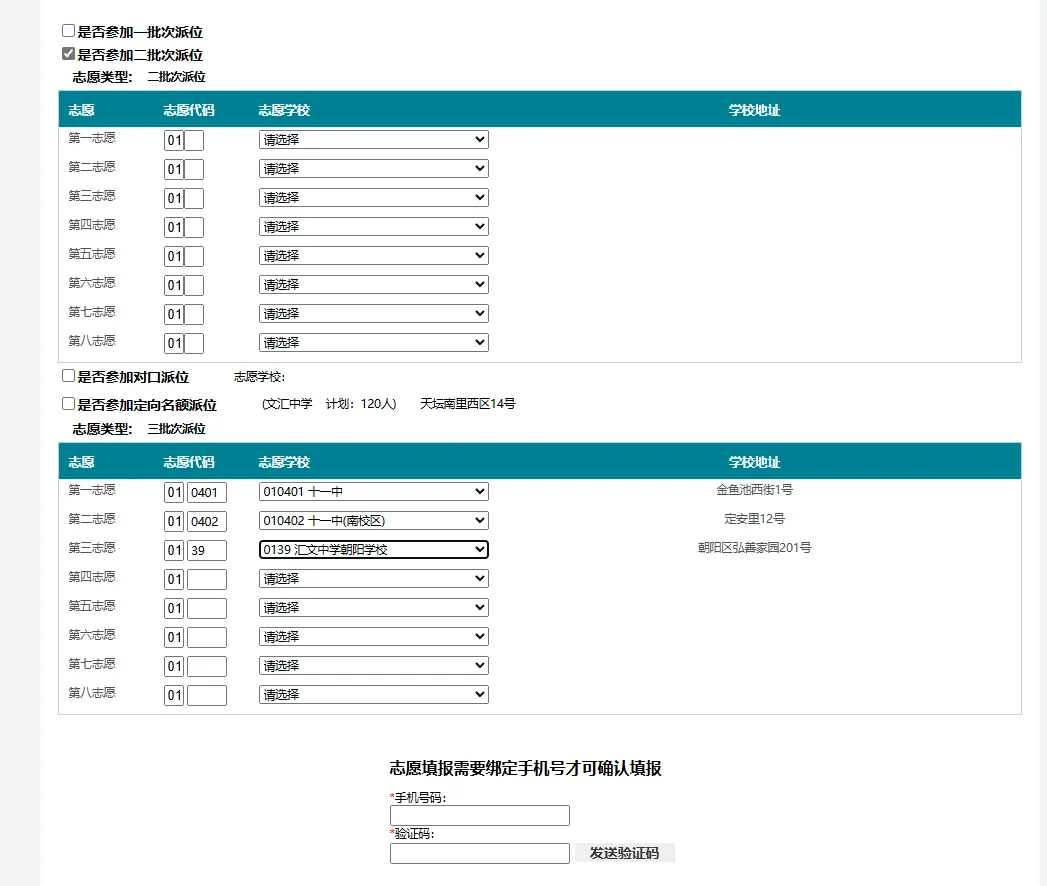1047x886 pixels.
Task: Open 二批次派位 第八志愿 school dropdown
Action: pos(373,343)
